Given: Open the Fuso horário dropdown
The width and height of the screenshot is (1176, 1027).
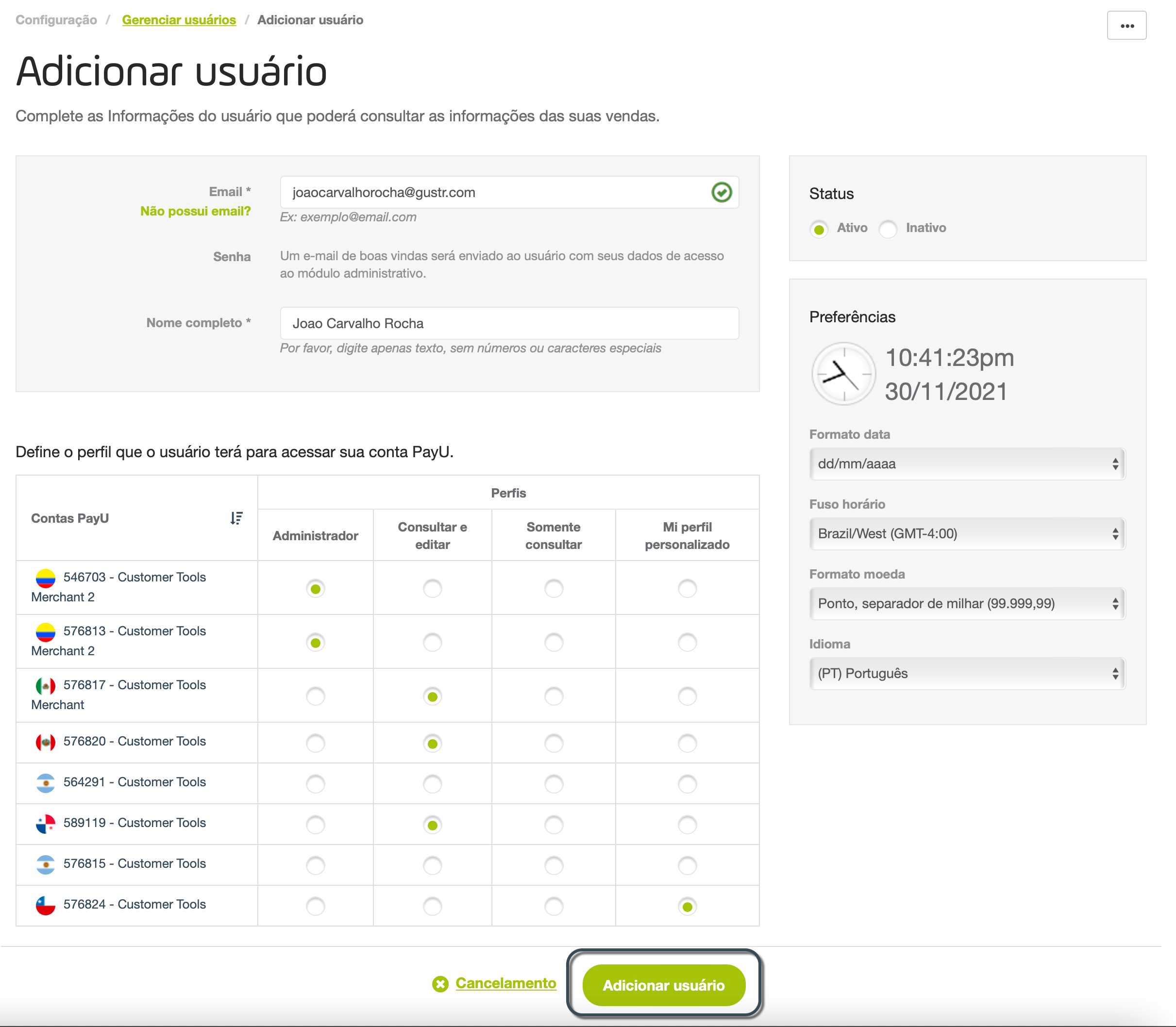Looking at the screenshot, I should 967,533.
